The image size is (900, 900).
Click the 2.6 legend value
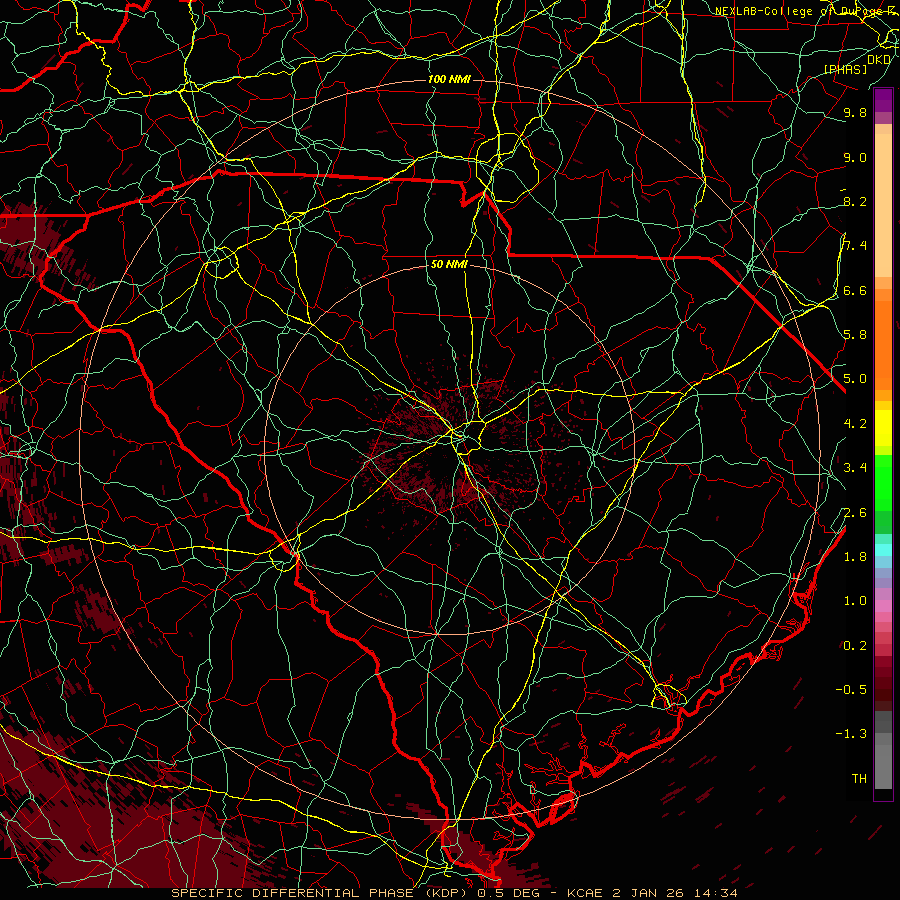point(855,512)
